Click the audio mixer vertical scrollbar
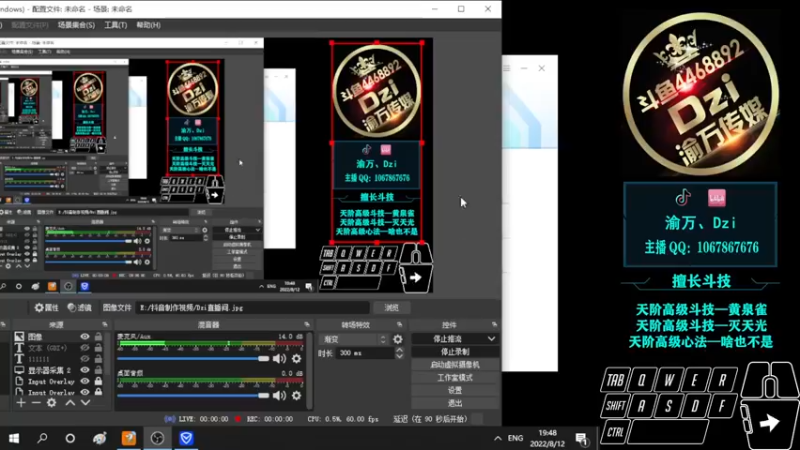Image resolution: width=800 pixels, height=450 pixels. (309, 370)
